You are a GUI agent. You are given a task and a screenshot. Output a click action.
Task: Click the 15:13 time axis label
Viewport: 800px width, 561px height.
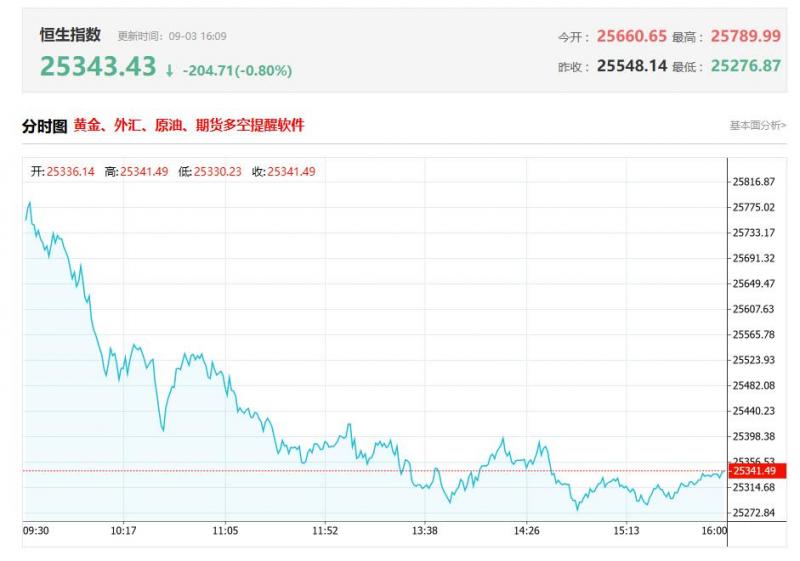coord(626,531)
